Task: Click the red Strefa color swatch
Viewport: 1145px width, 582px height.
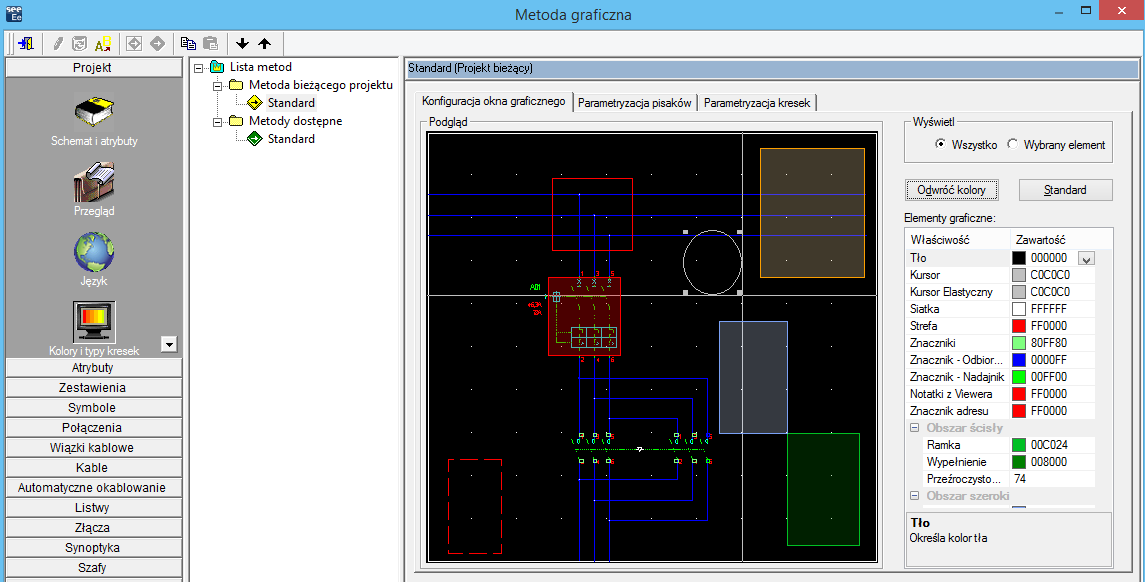Action: 1019,326
